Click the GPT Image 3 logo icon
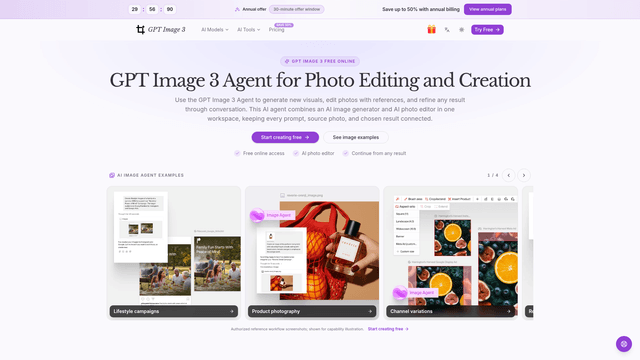640x360 pixels. click(140, 29)
